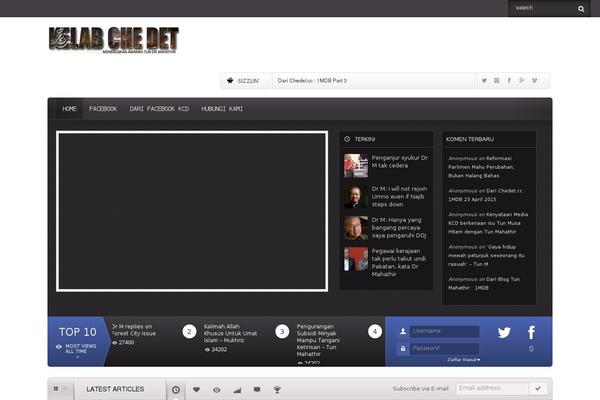Open comment on 'Dari Blog Tun Mahathir : 1MDB'
600x400 pixels.
coord(484,284)
